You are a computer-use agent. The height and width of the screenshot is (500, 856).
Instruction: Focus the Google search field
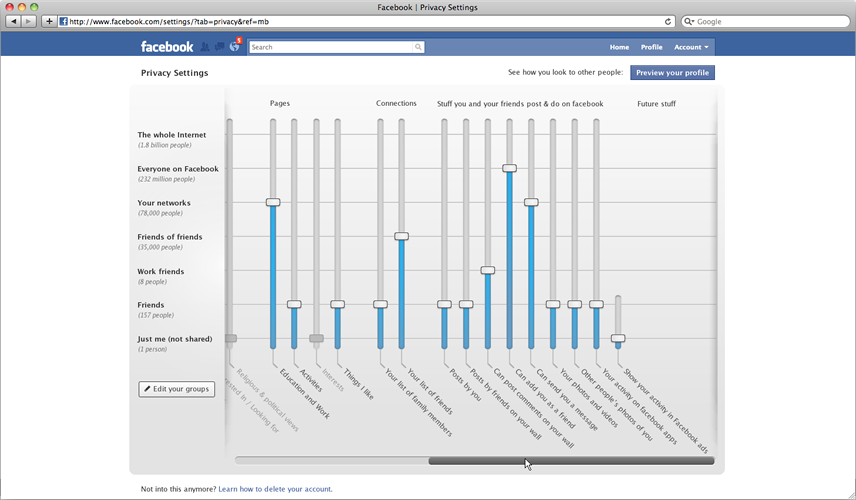tap(765, 21)
